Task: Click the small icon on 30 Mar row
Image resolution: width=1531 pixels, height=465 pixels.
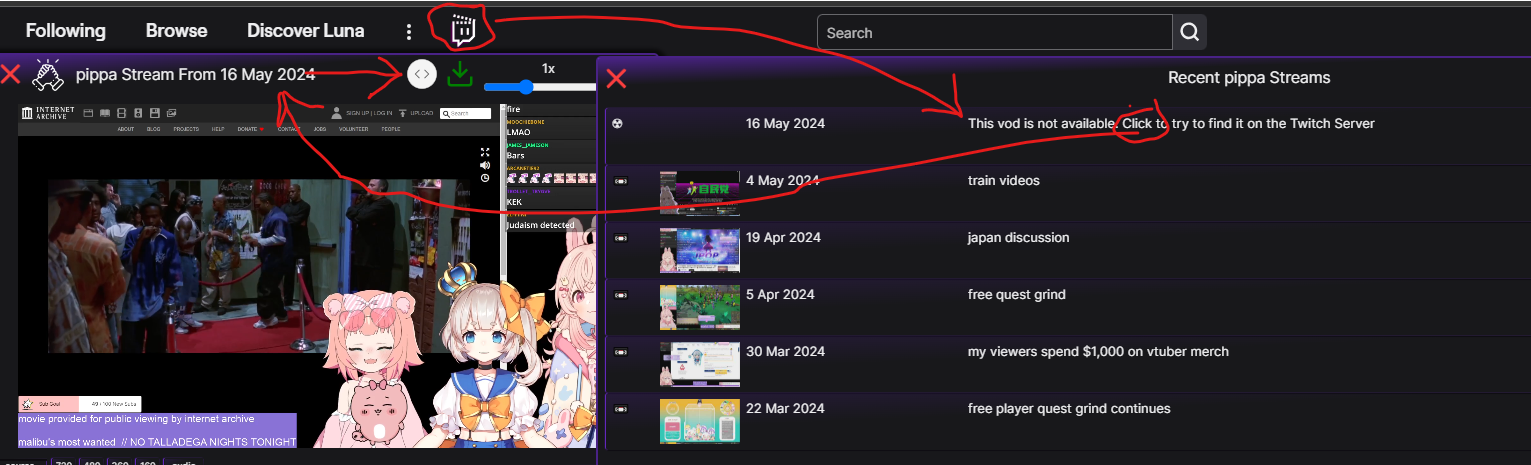Action: tap(620, 352)
